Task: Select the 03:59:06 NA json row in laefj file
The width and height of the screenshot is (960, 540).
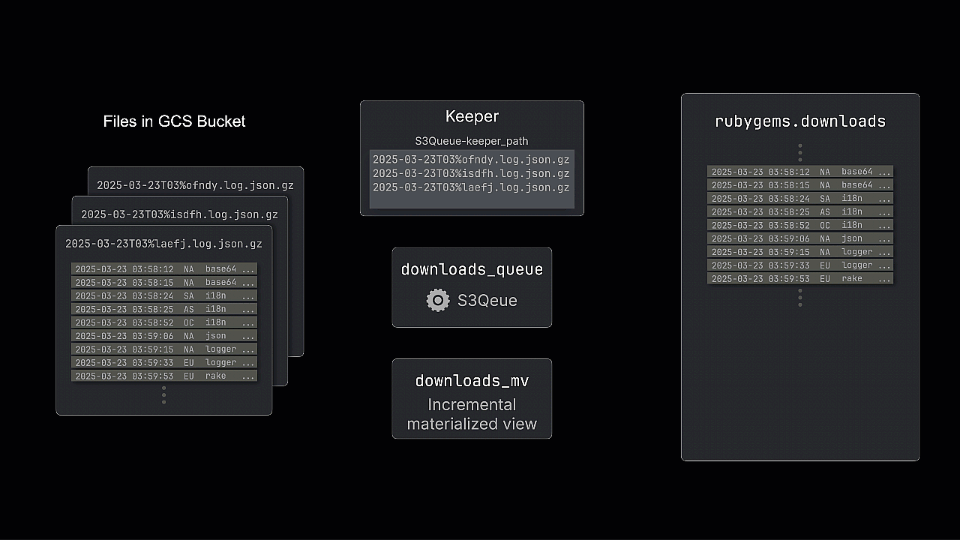Action: click(x=164, y=336)
